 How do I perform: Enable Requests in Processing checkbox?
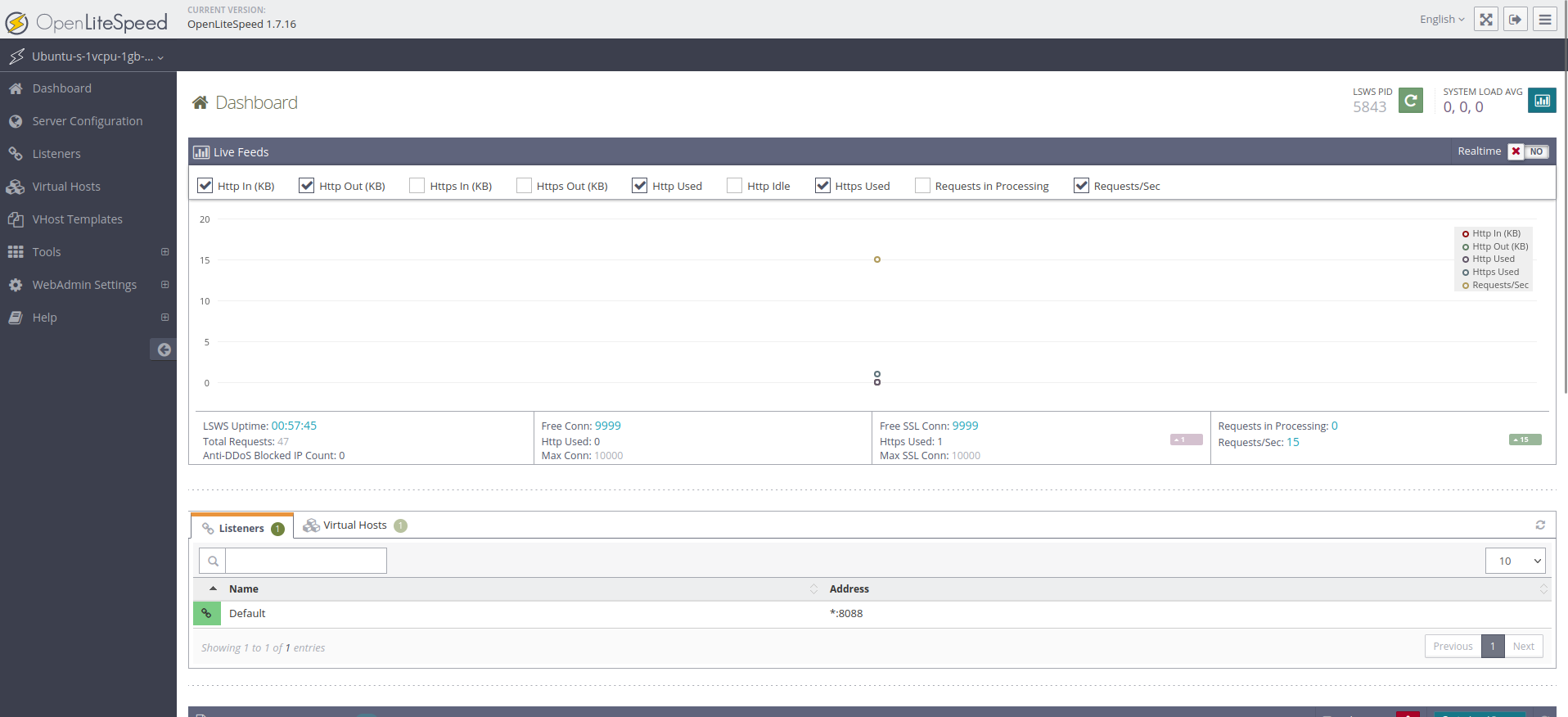point(922,186)
